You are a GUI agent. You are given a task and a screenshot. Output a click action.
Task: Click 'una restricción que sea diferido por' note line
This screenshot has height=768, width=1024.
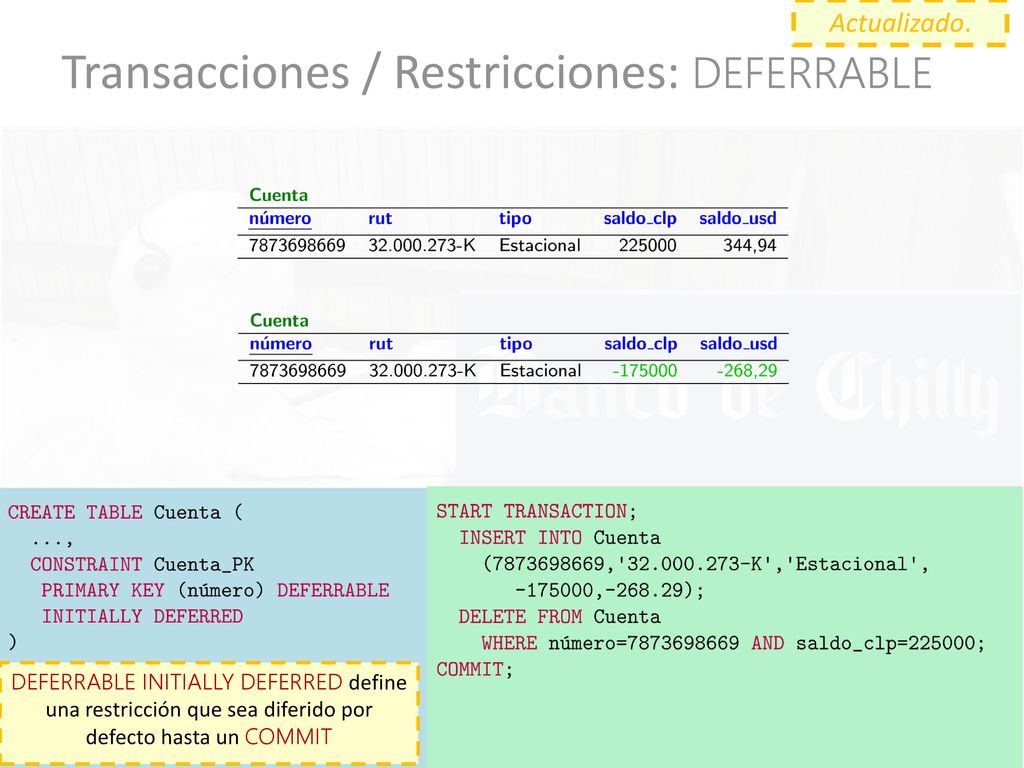[x=209, y=710]
